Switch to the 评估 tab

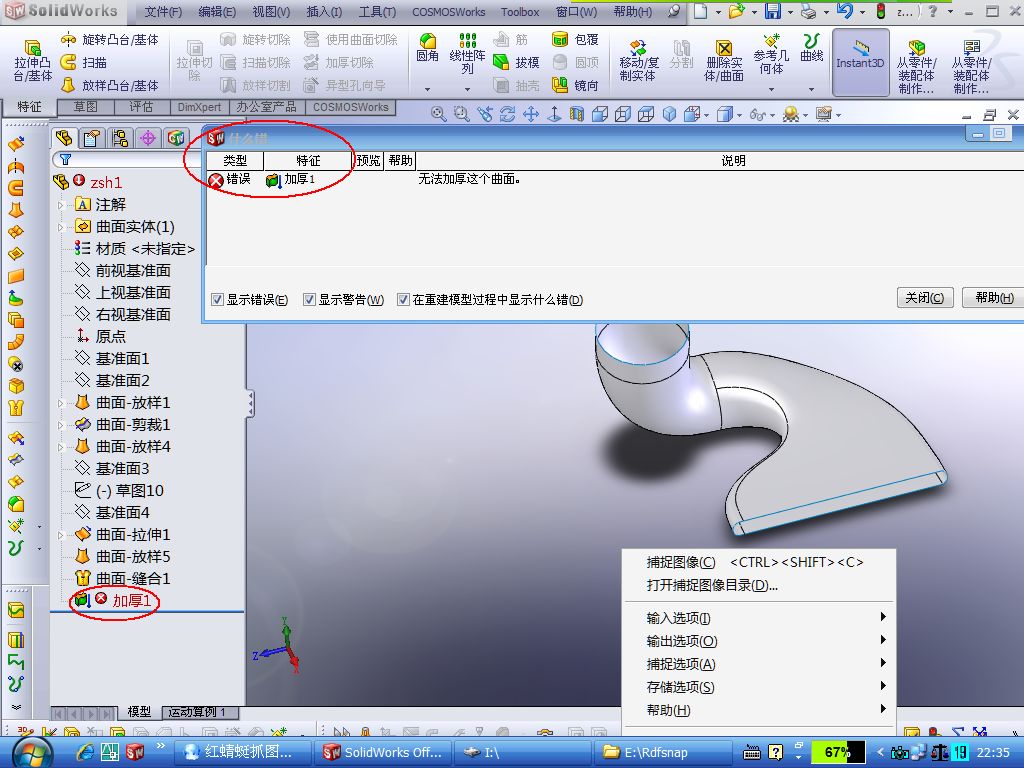tap(141, 106)
